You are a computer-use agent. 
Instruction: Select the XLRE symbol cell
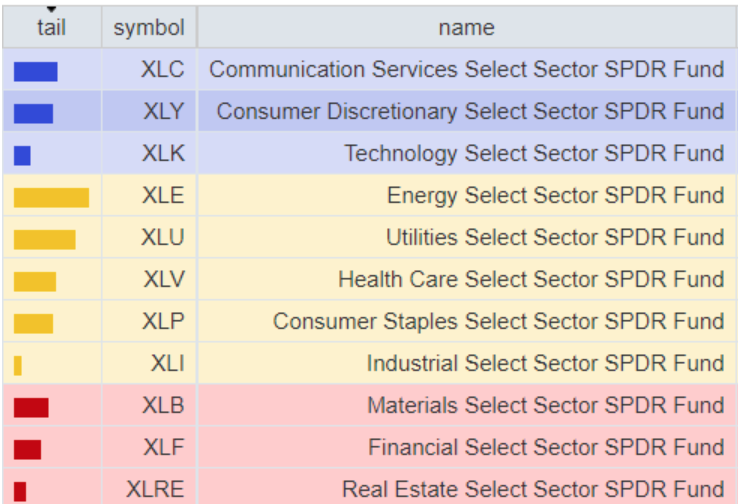(155, 490)
